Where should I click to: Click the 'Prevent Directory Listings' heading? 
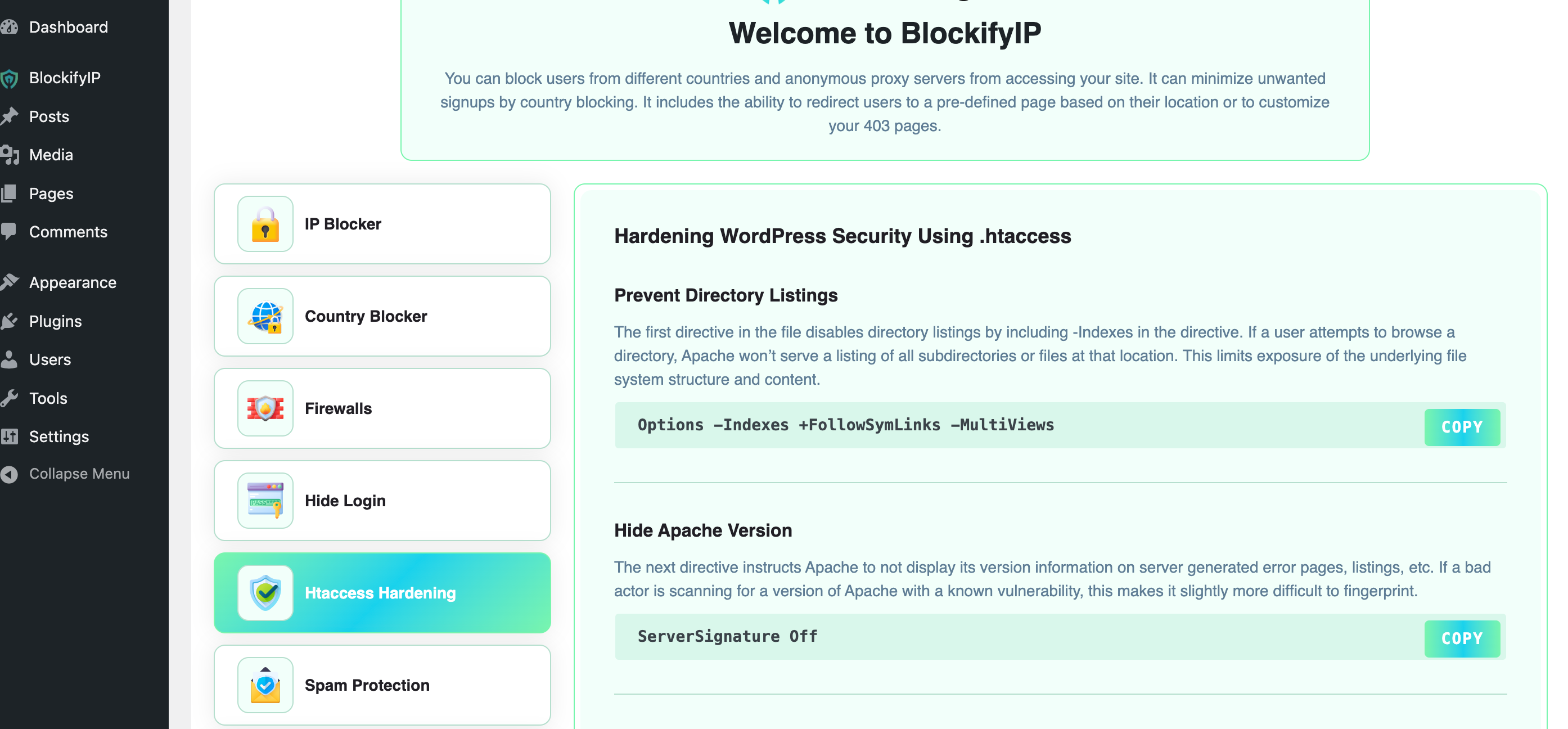(726, 295)
